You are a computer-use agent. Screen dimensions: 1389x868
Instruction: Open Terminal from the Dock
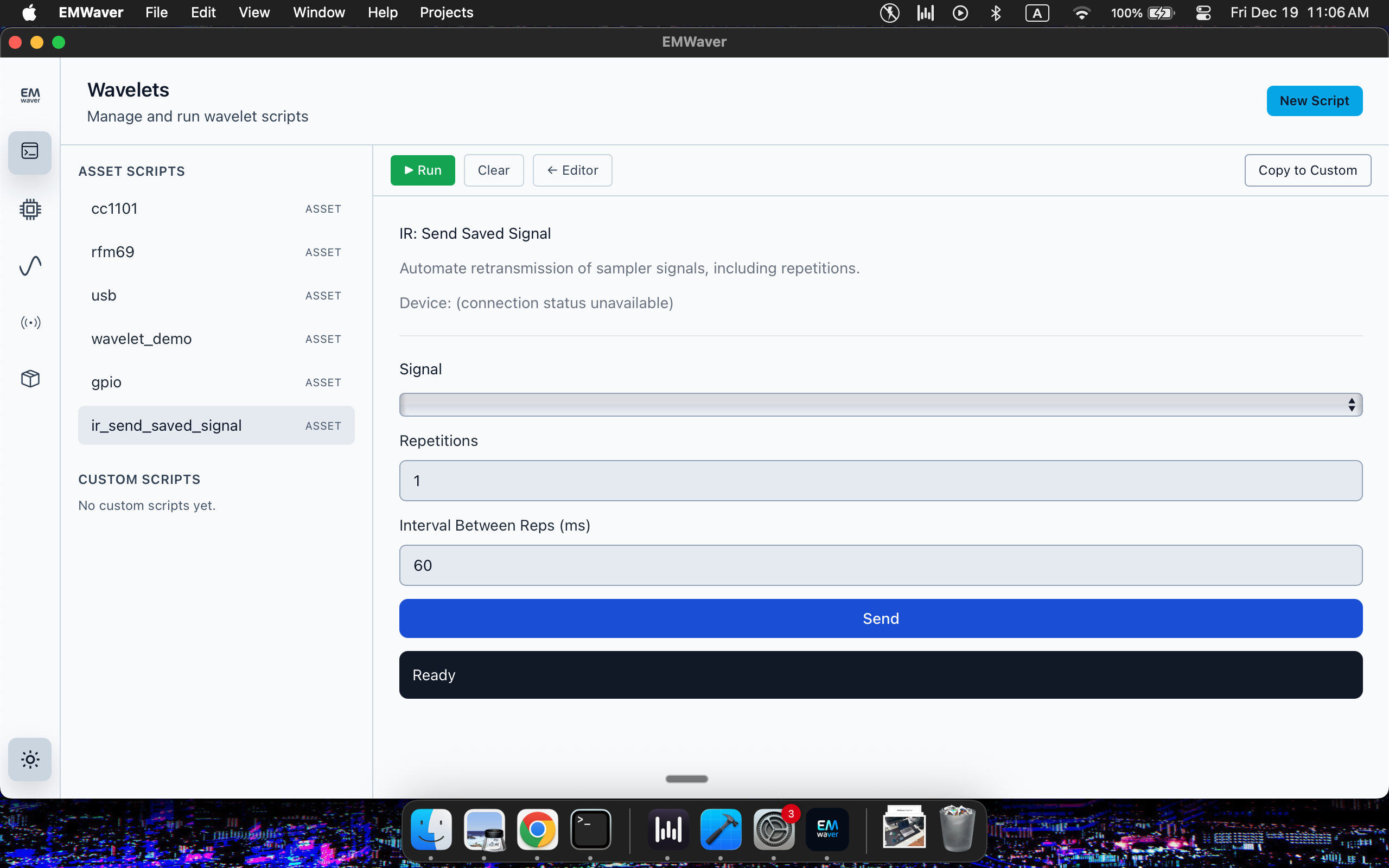tap(591, 829)
